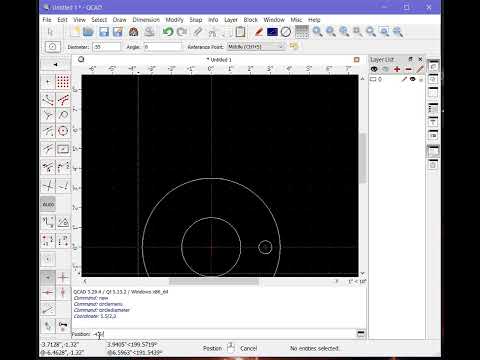Open the Block menu
This screenshot has height=360, width=480.
[250, 20]
